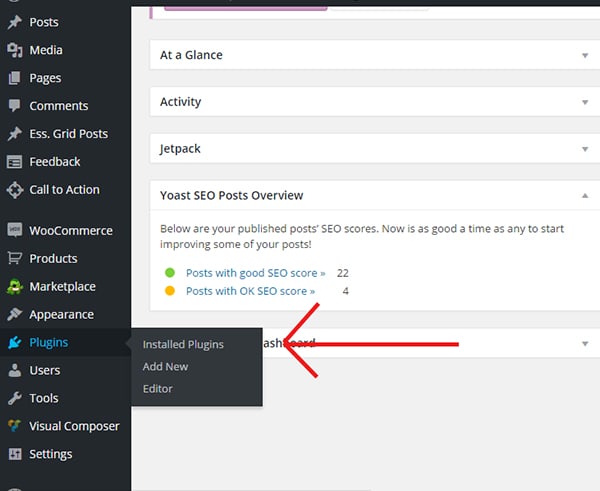Viewport: 600px width, 491px height.
Task: Click the Appearance paintbrush icon
Action: tap(15, 314)
